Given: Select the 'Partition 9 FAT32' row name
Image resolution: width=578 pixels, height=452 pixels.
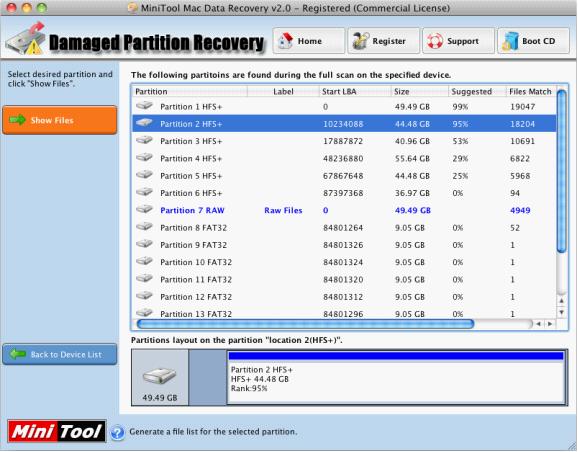Looking at the screenshot, I should [x=194, y=245].
